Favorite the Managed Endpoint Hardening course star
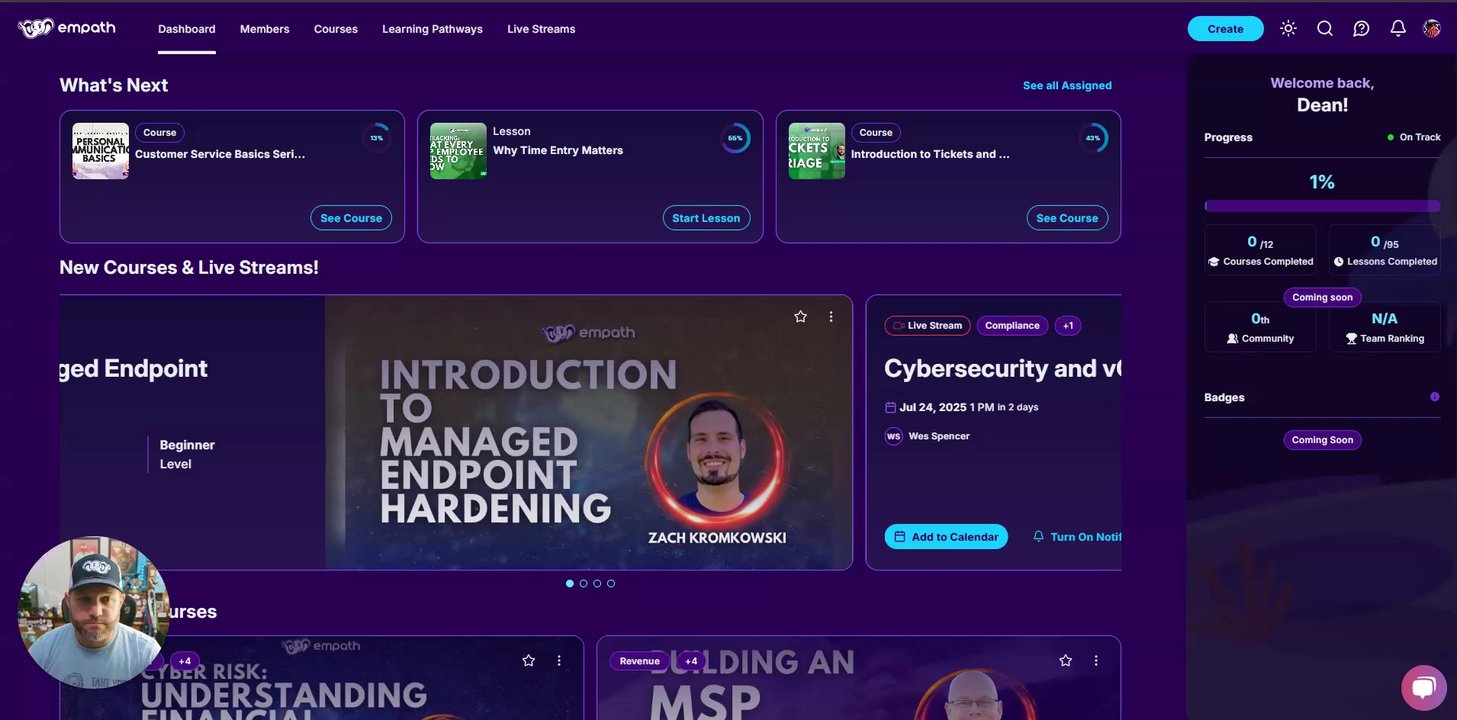The height and width of the screenshot is (720, 1457). 800,317
